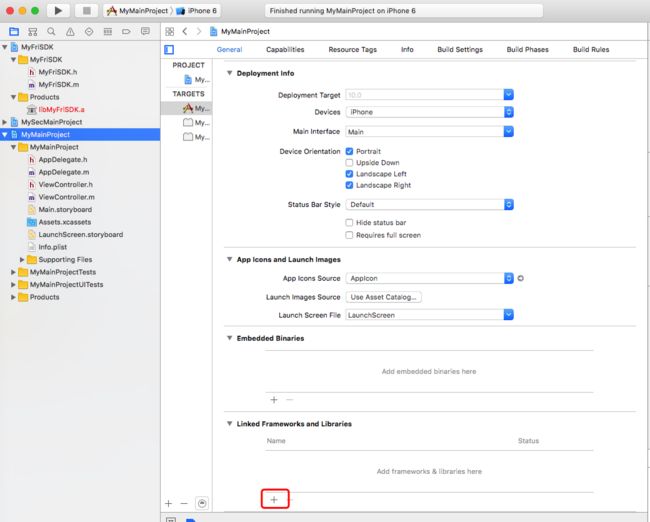This screenshot has width=650, height=522.
Task: Select project entry under PROJECT heading
Action: point(197,79)
